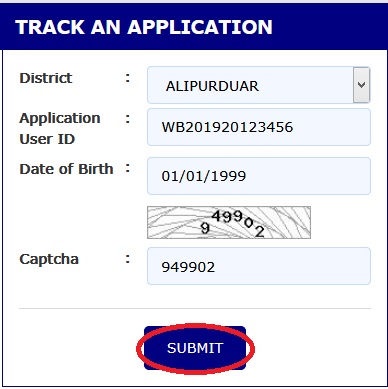Click the first digit 9 in the captcha image
388x389 pixels.
(205, 228)
